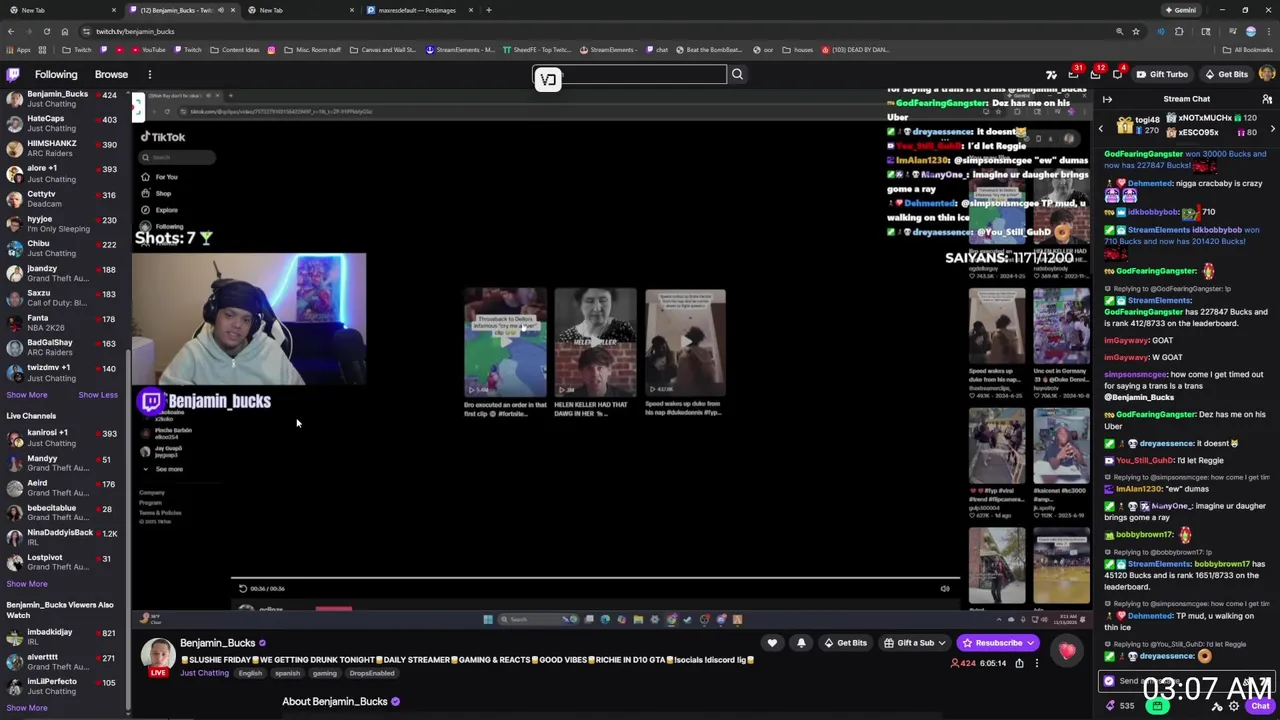Collapse the Stream Chat panel
Viewport: 1280px width, 720px height.
click(1107, 99)
